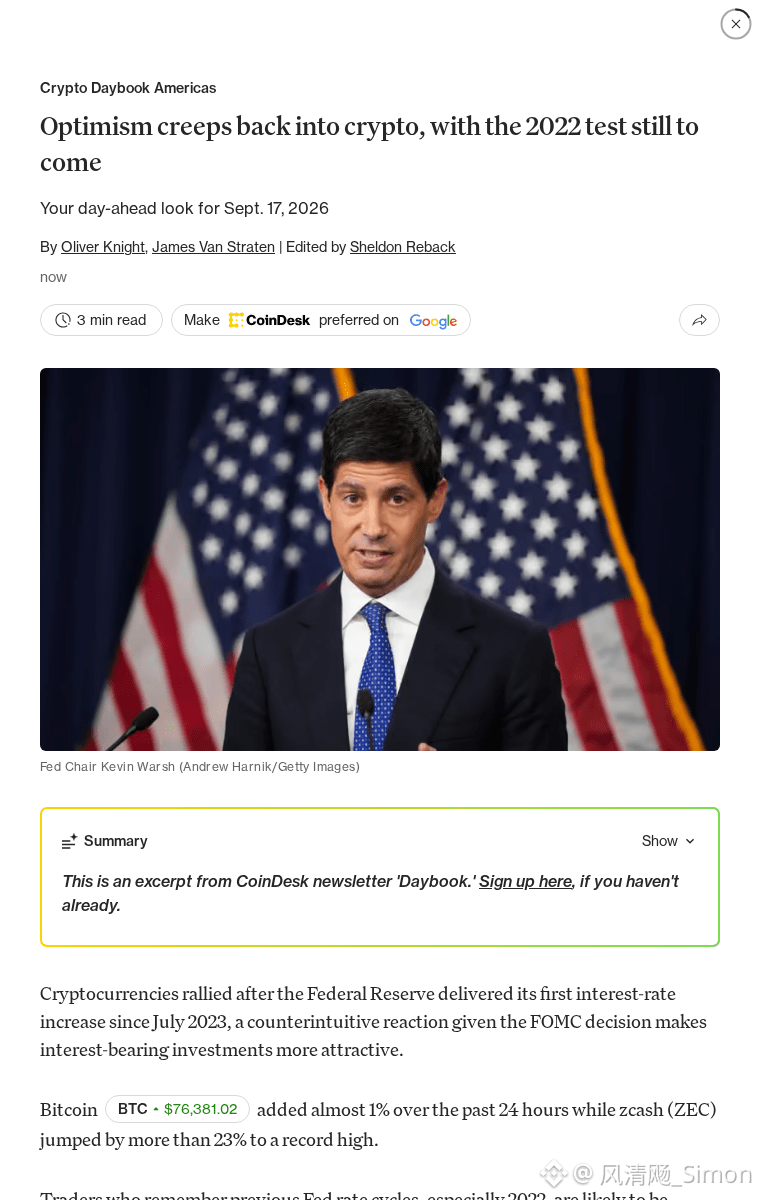This screenshot has width=760, height=1200.
Task: Open the BTC $76,381.02 price chip
Action: (177, 1109)
